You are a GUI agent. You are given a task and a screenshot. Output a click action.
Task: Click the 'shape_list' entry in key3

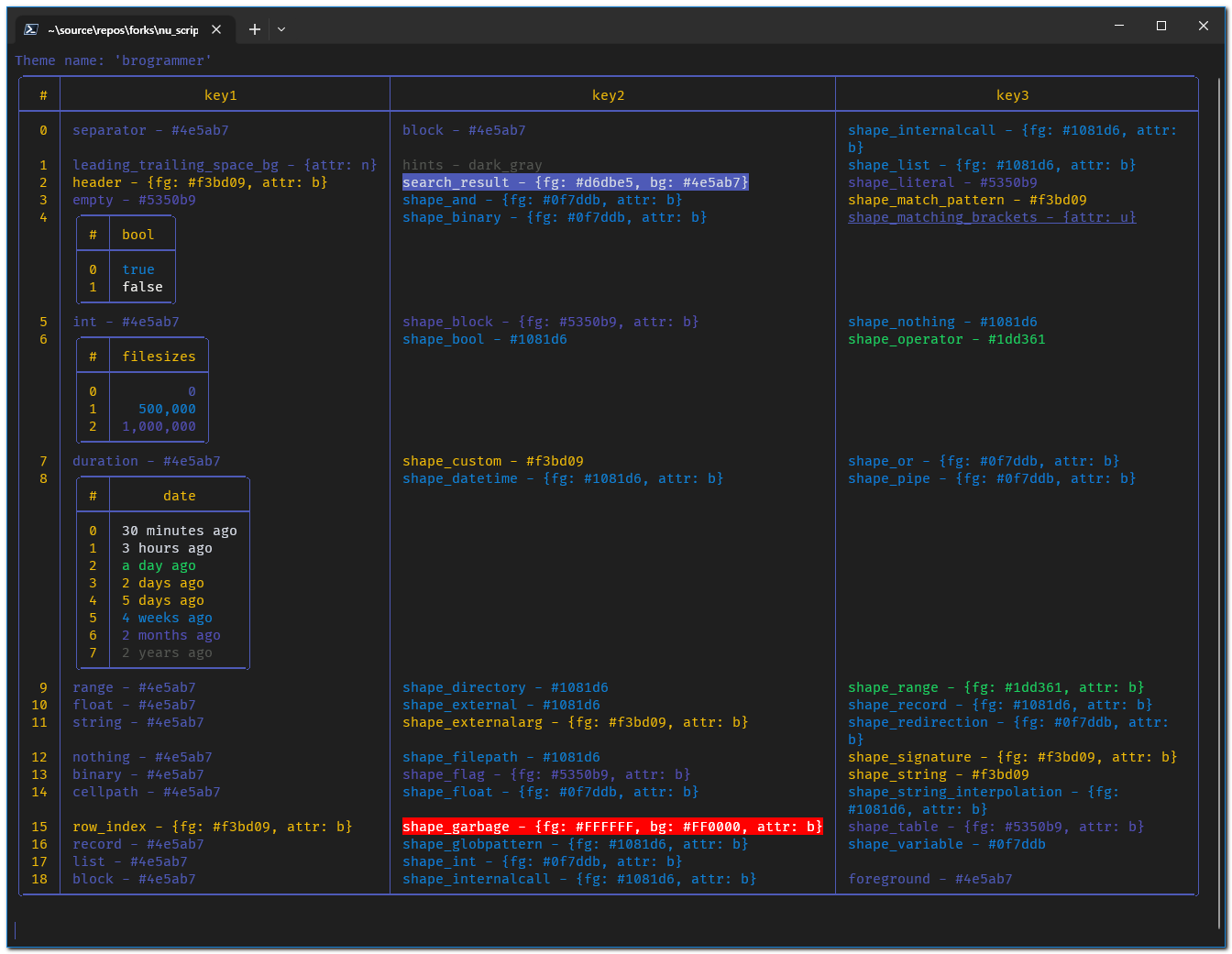(992, 165)
